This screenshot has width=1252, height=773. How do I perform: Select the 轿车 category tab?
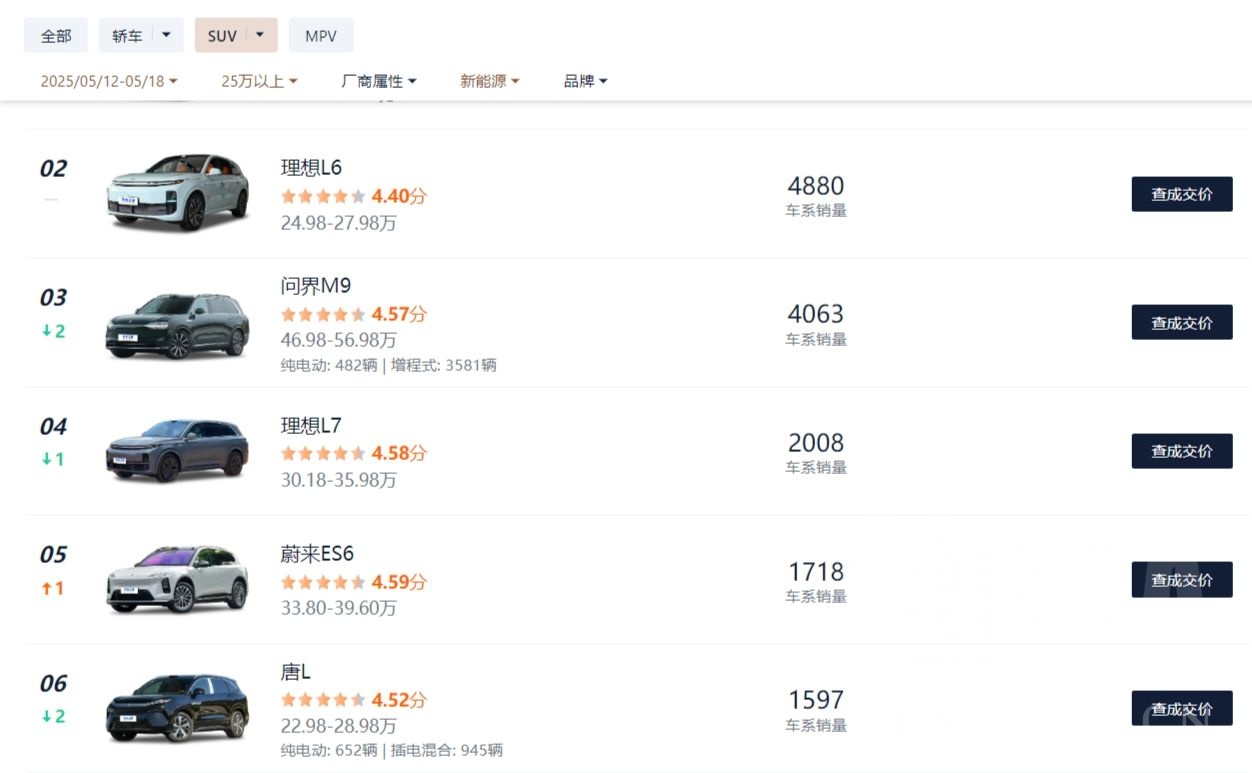coord(128,35)
